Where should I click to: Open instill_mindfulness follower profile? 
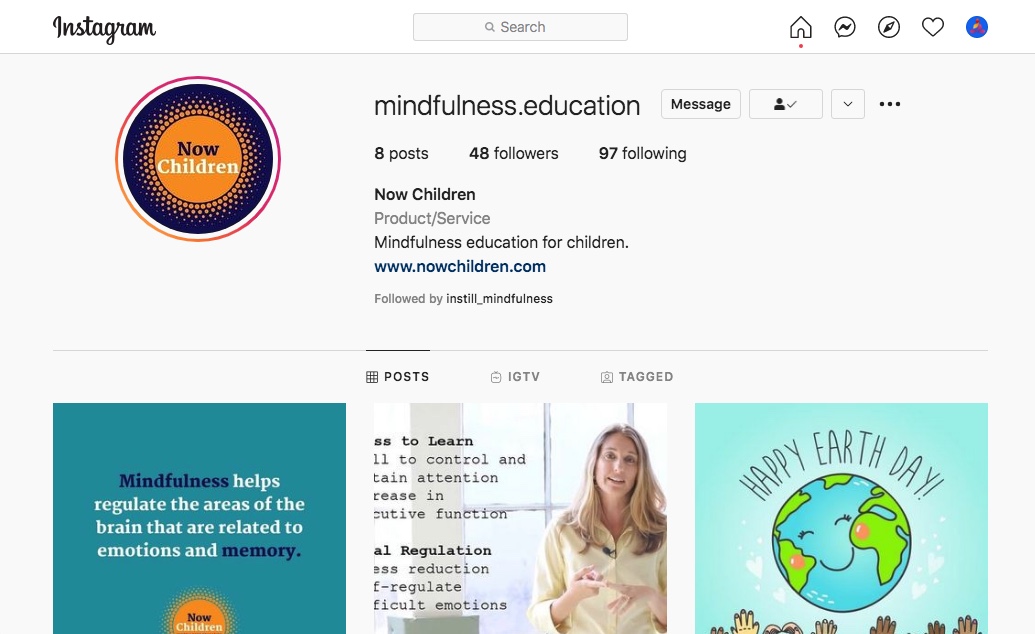499,299
